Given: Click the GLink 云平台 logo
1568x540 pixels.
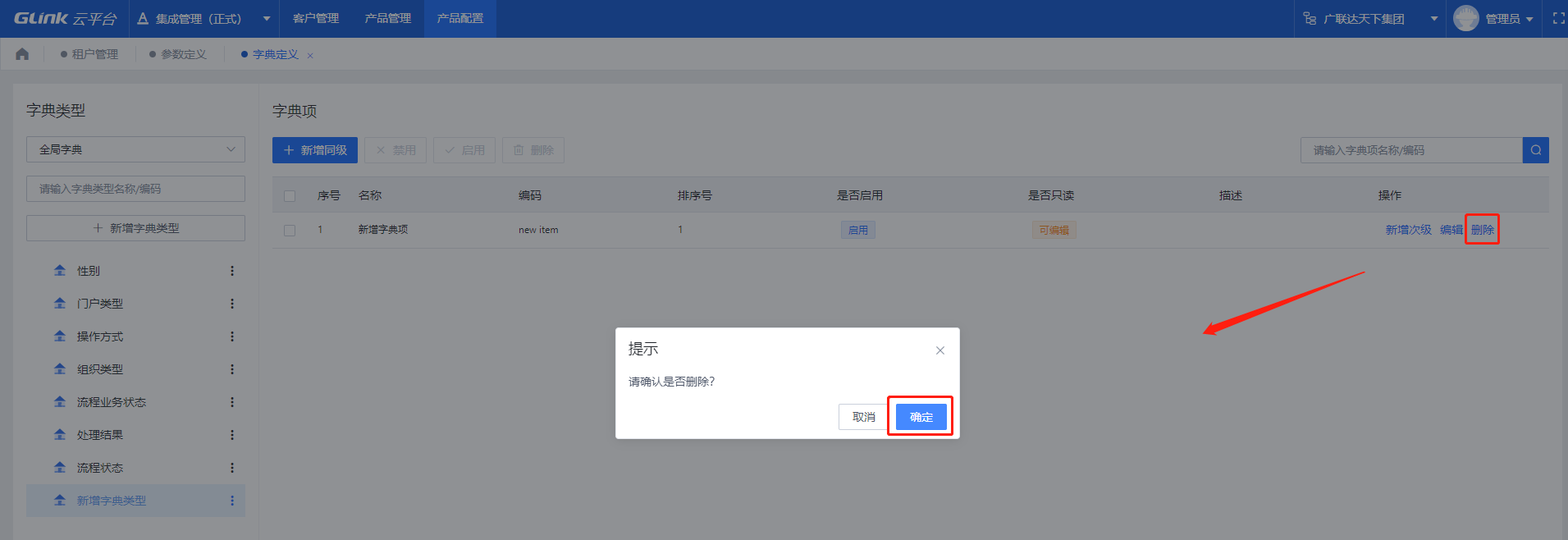Looking at the screenshot, I should click(x=66, y=18).
